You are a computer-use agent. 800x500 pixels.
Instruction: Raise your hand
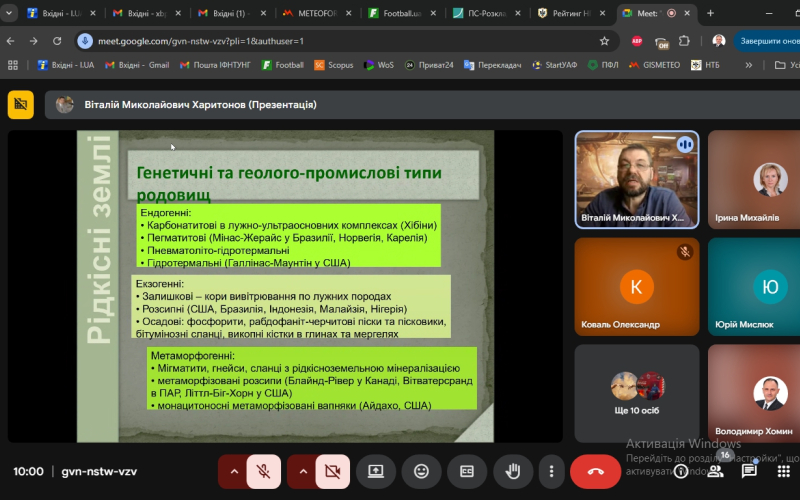[x=512, y=471]
